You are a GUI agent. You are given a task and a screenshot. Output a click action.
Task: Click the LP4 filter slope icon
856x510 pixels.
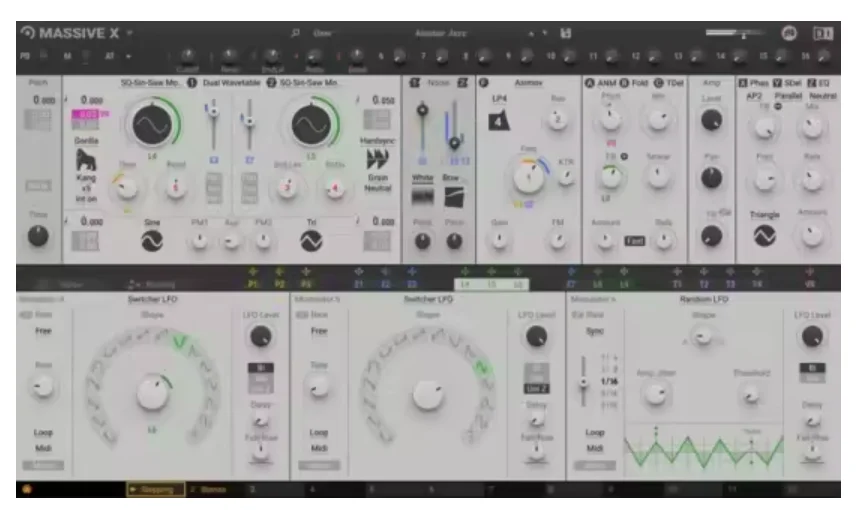click(499, 121)
